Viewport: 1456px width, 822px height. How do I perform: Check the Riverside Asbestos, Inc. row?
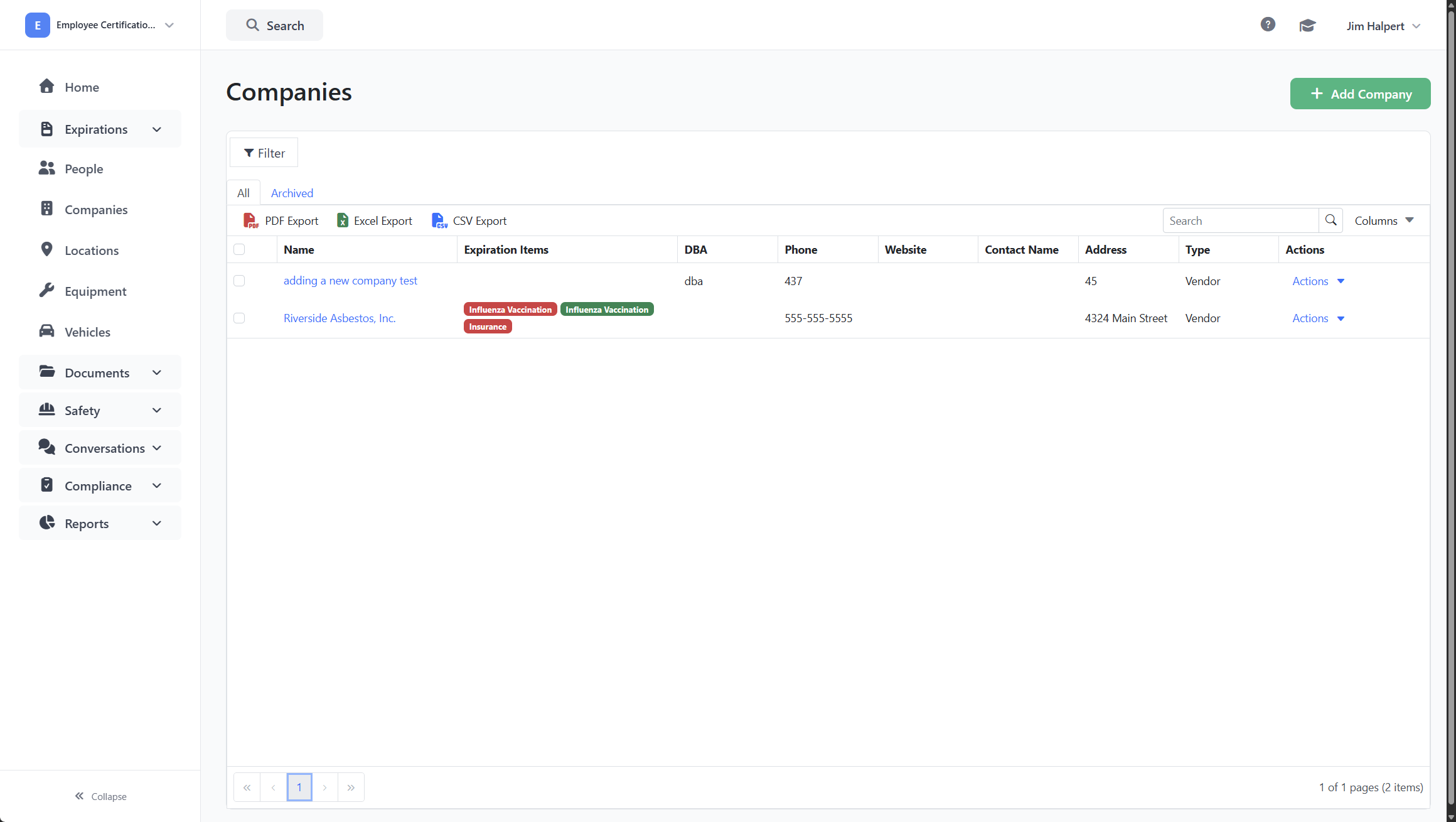239,318
